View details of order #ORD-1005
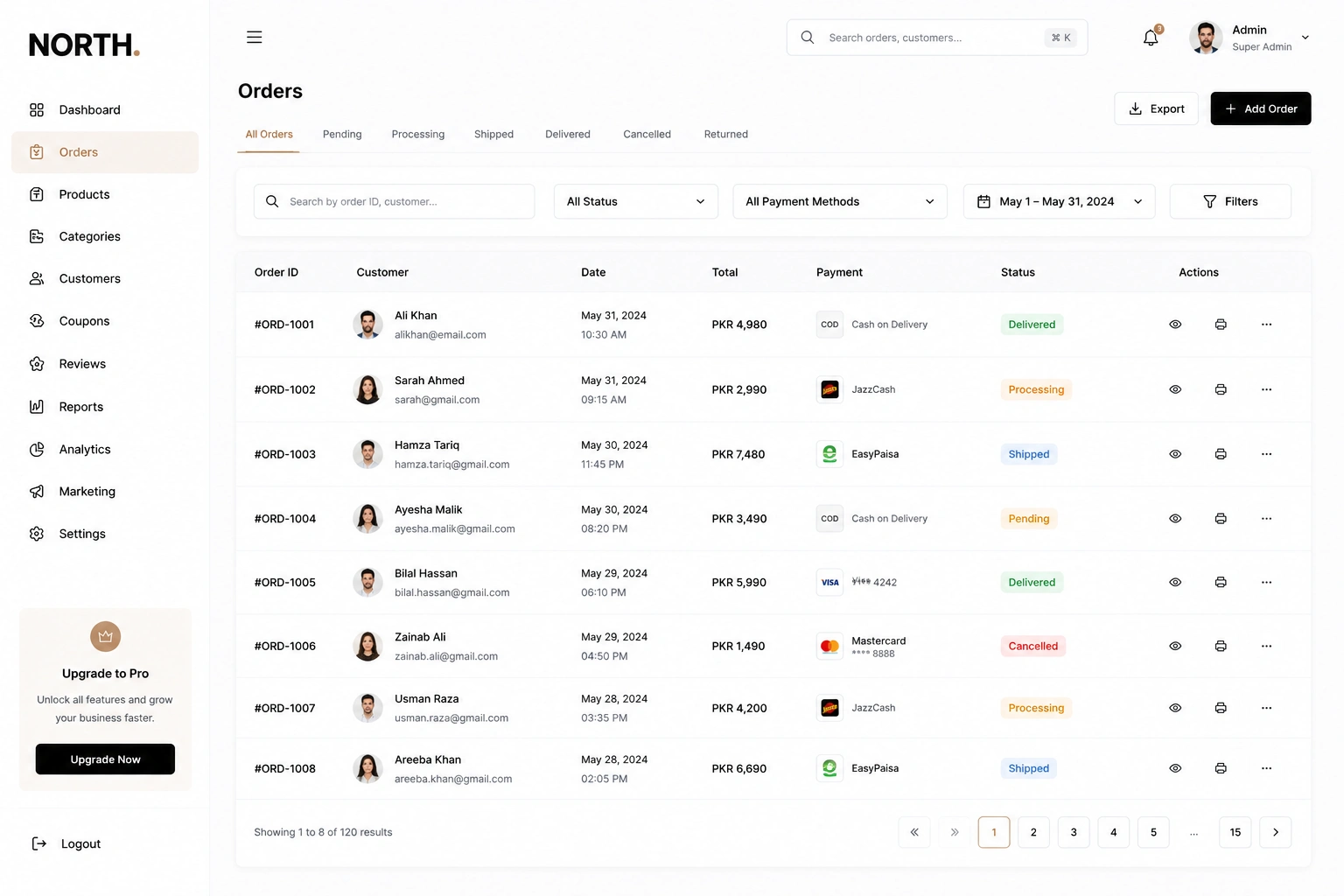The height and width of the screenshot is (896, 1344). [x=1175, y=583]
